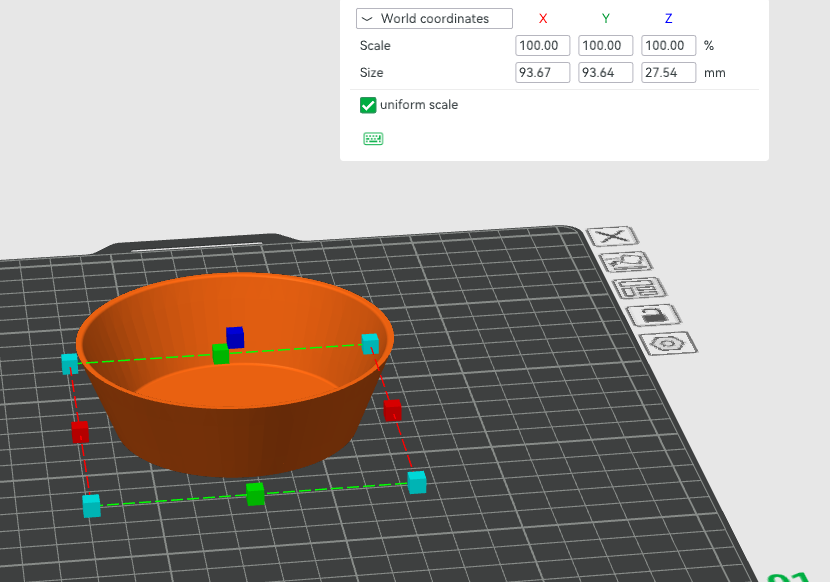Select the green handle on front bounding edge
Screen dimensions: 830x582
[x=255, y=494]
